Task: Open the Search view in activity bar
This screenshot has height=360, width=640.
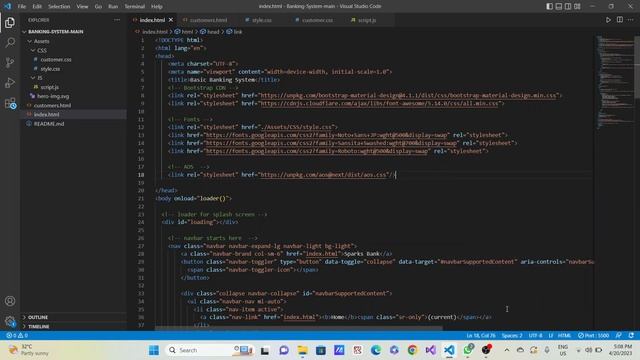Action: tap(10, 42)
